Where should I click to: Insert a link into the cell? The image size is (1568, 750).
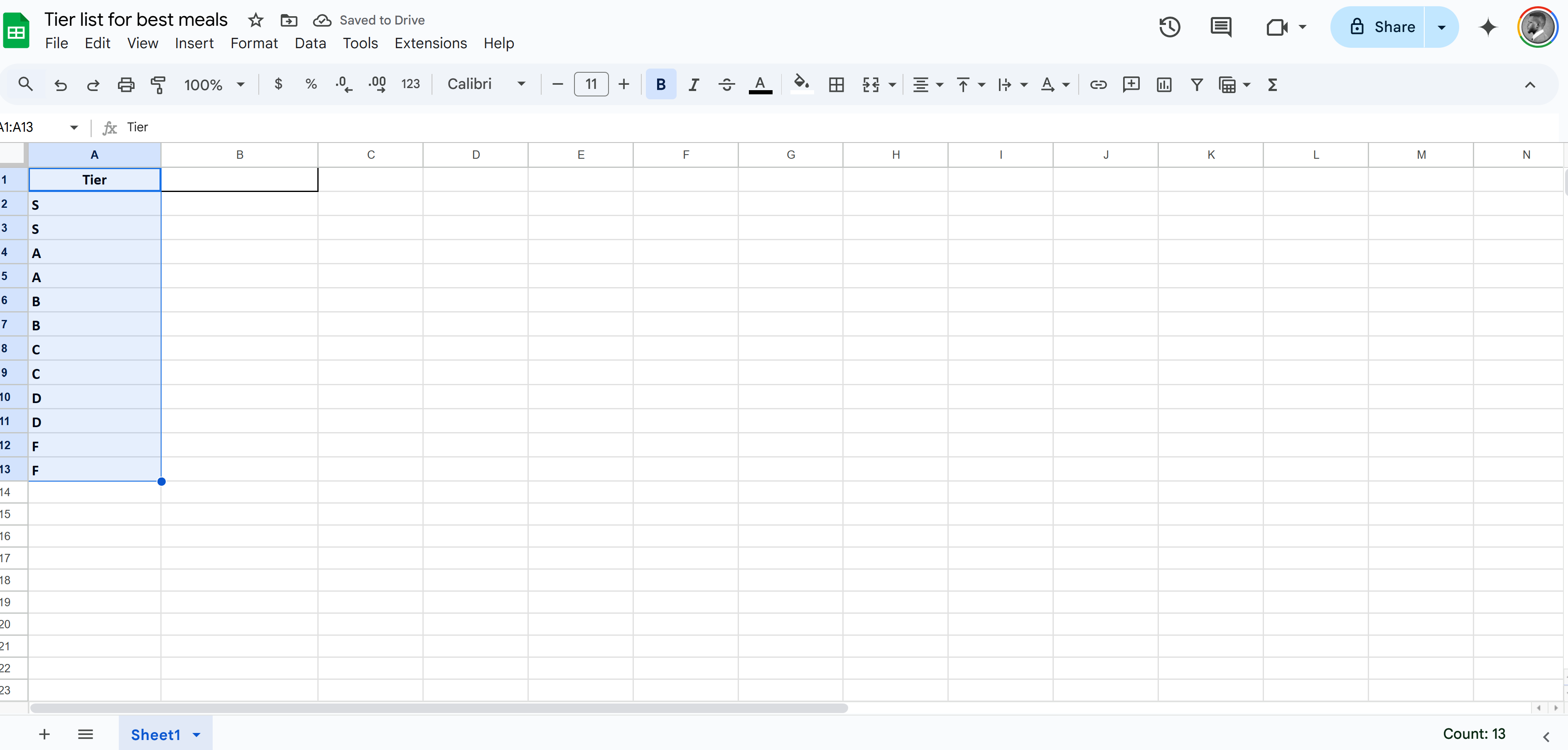tap(1097, 85)
